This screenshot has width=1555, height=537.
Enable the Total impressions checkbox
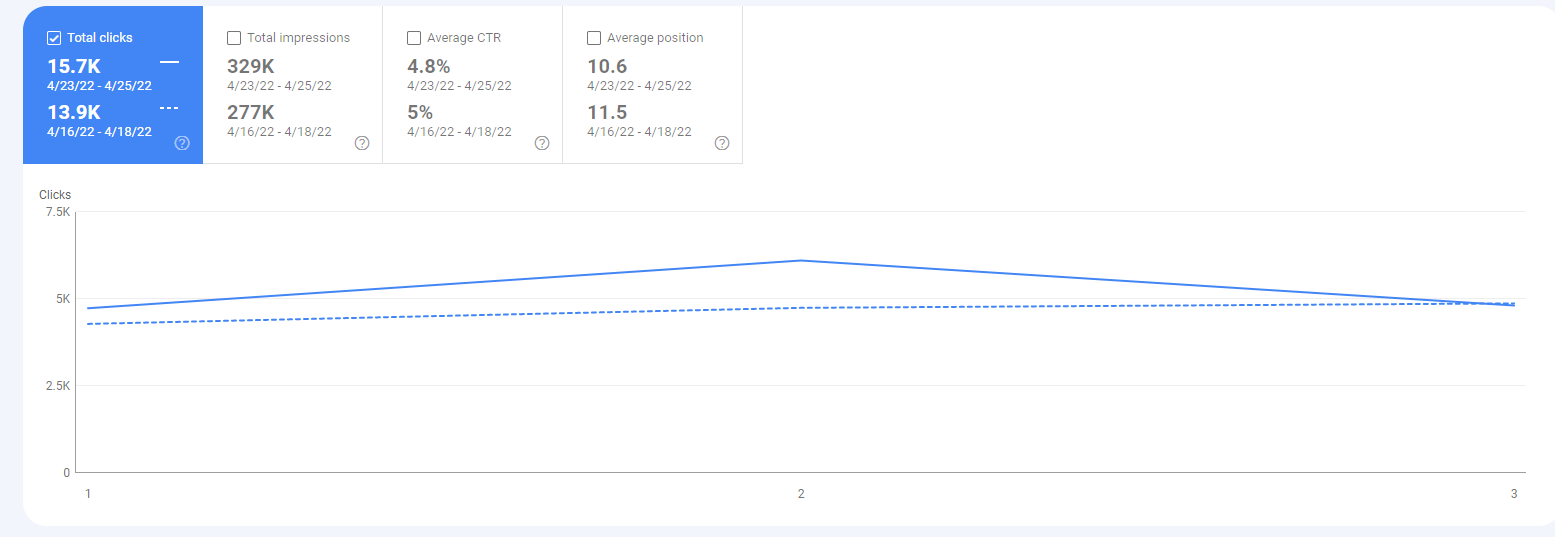point(234,38)
